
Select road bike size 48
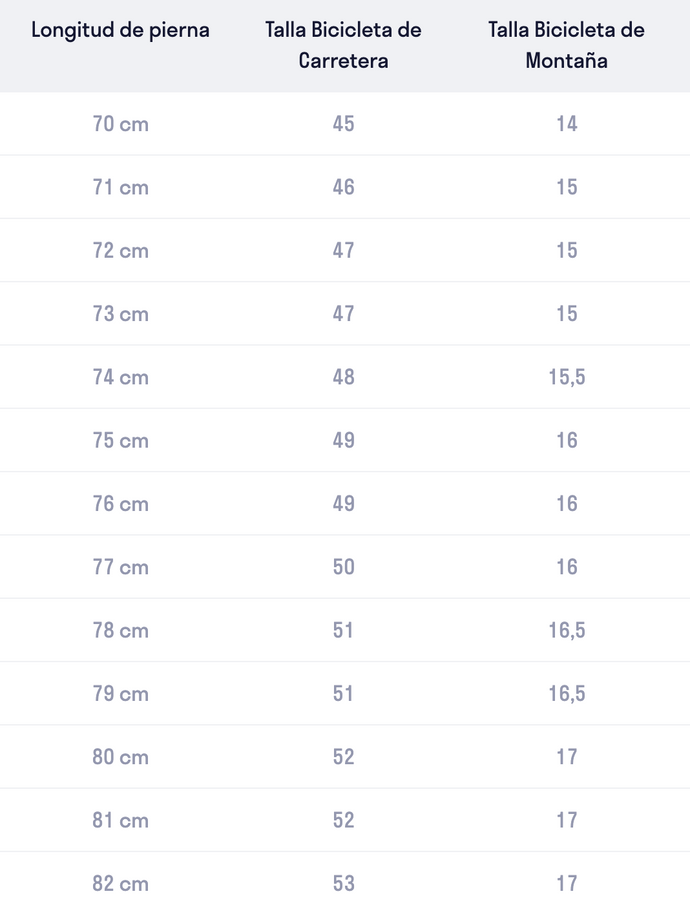343,377
